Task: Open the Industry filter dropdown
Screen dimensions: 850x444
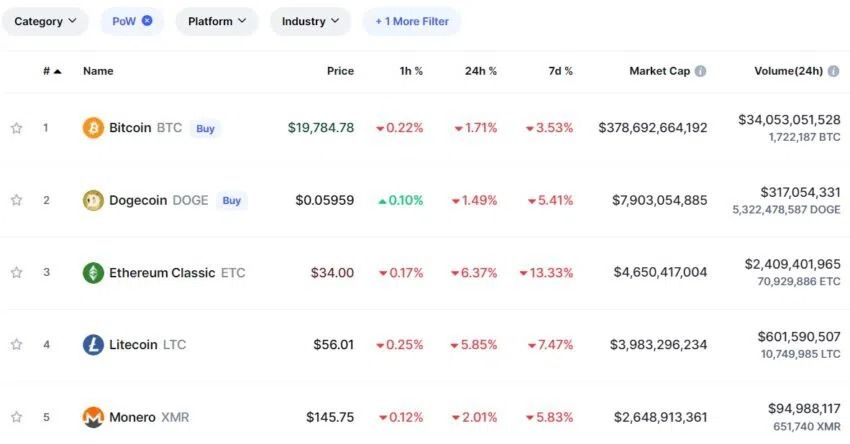Action: (310, 21)
